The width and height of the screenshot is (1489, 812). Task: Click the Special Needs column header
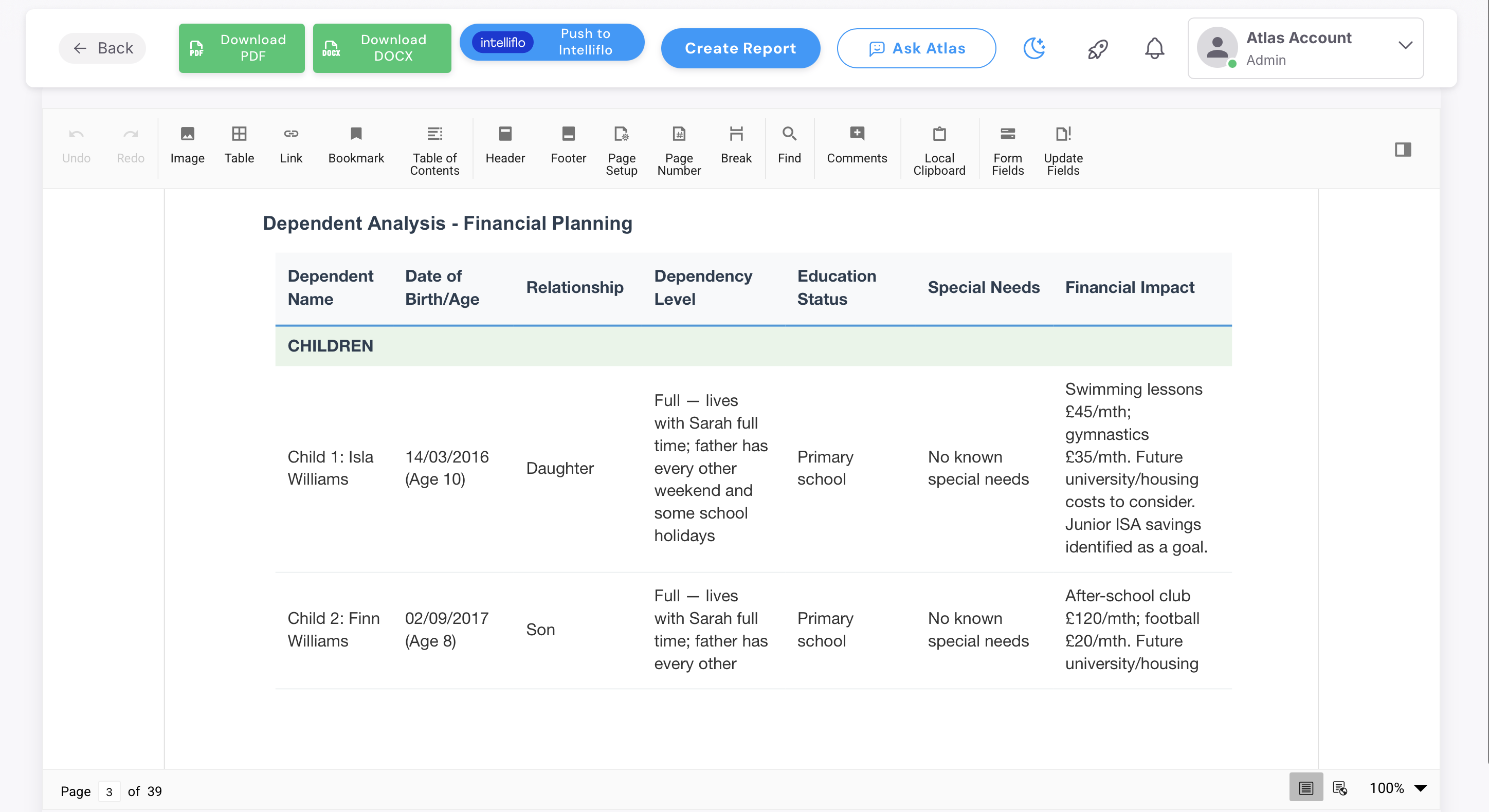pos(983,288)
